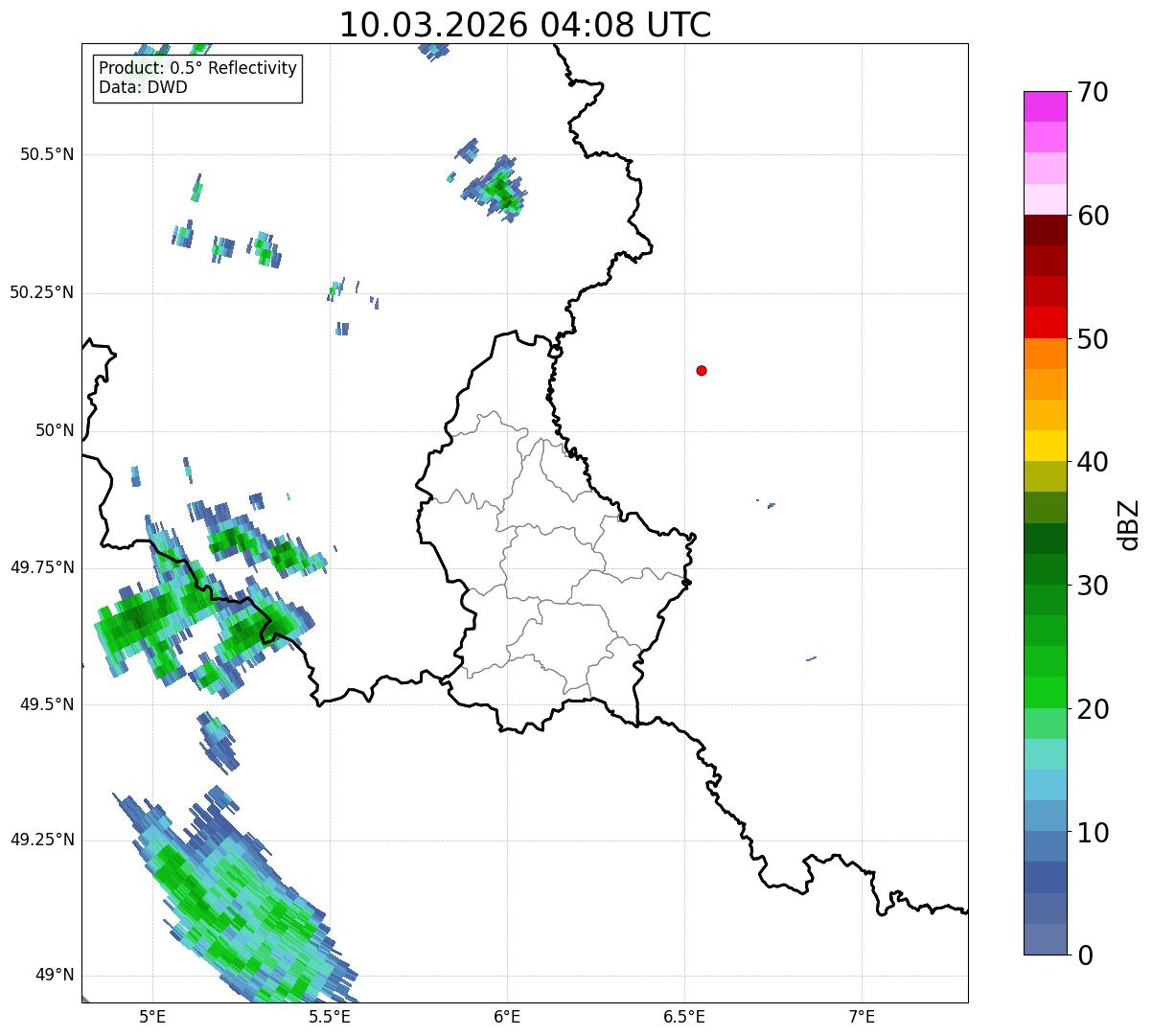Click the yellow colorbar segment above 40

pyautogui.click(x=1046, y=446)
